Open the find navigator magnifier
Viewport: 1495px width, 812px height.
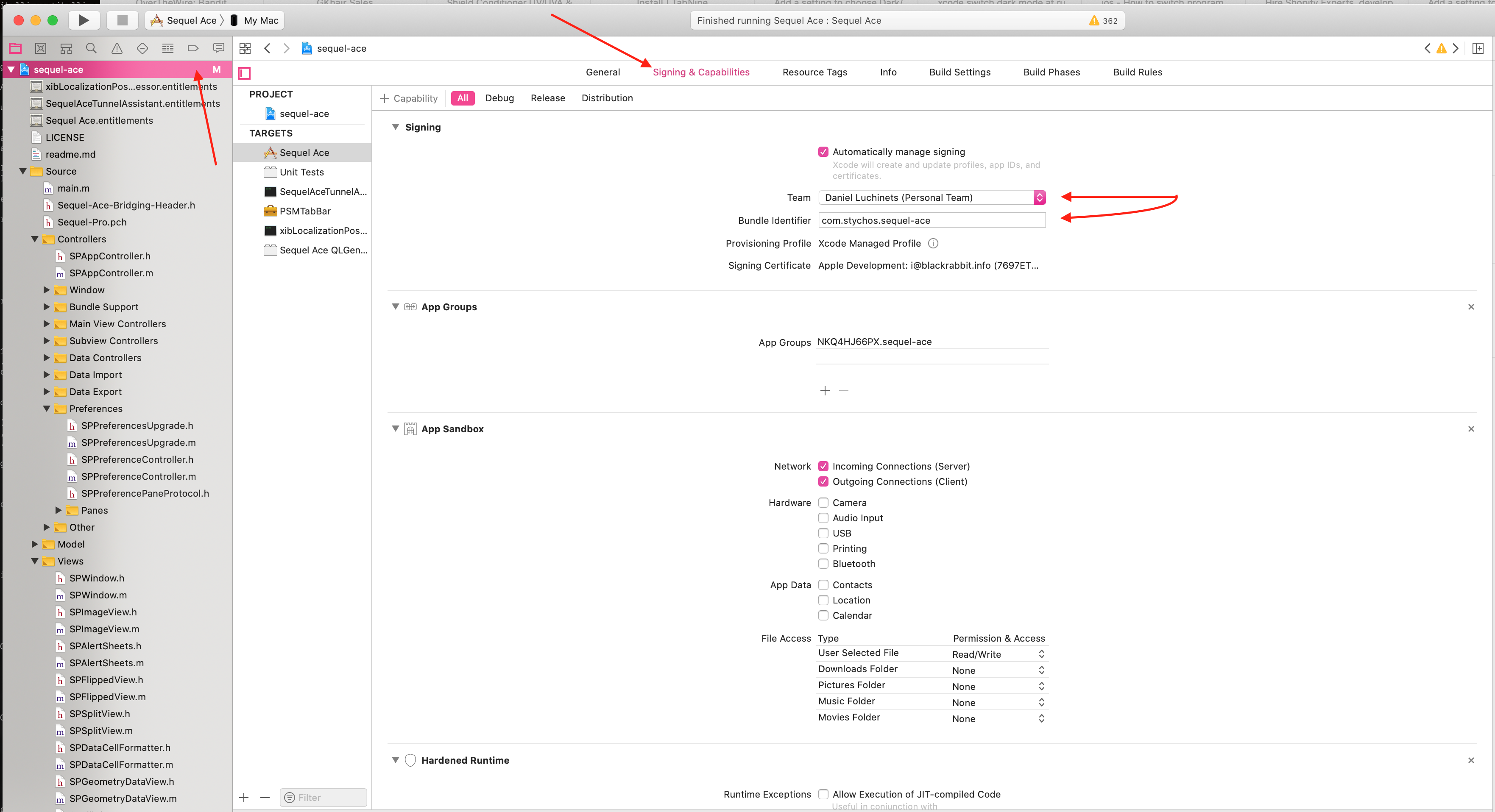click(91, 48)
